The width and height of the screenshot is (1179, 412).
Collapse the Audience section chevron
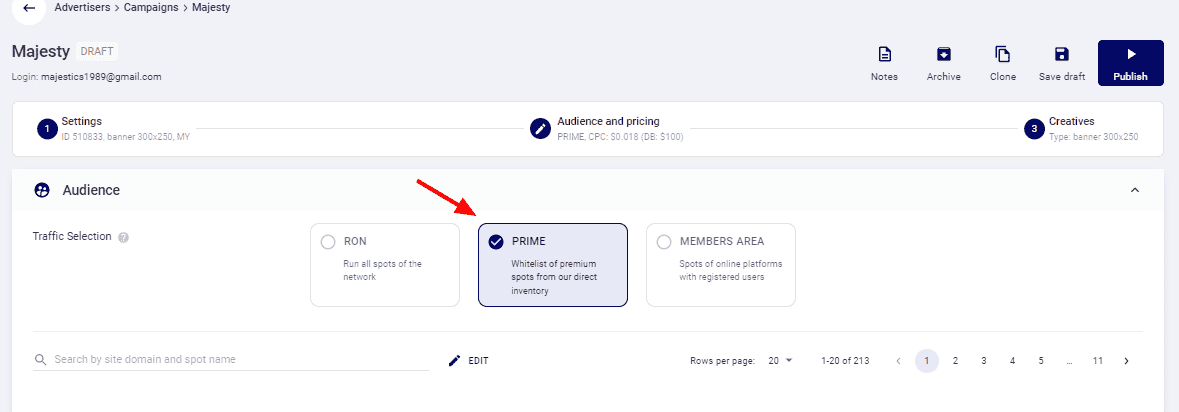(1135, 190)
